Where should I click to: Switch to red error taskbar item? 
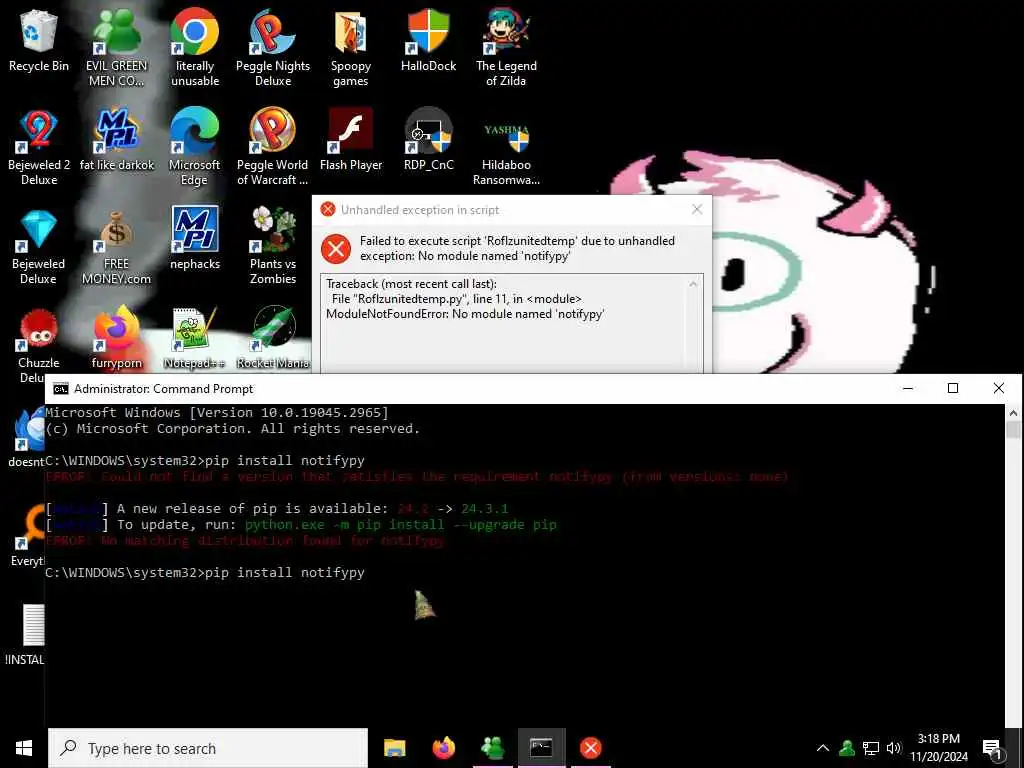(590, 748)
